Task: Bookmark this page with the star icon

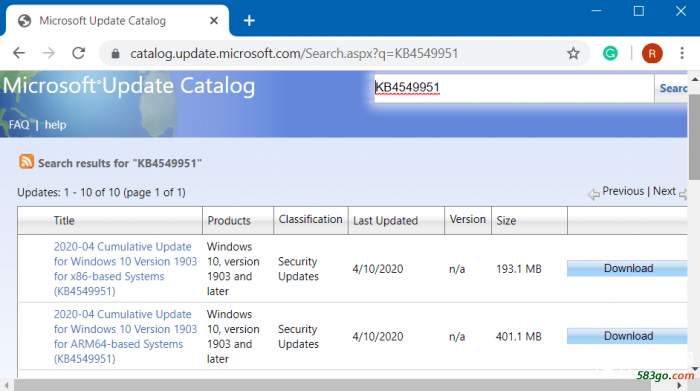Action: coord(573,54)
